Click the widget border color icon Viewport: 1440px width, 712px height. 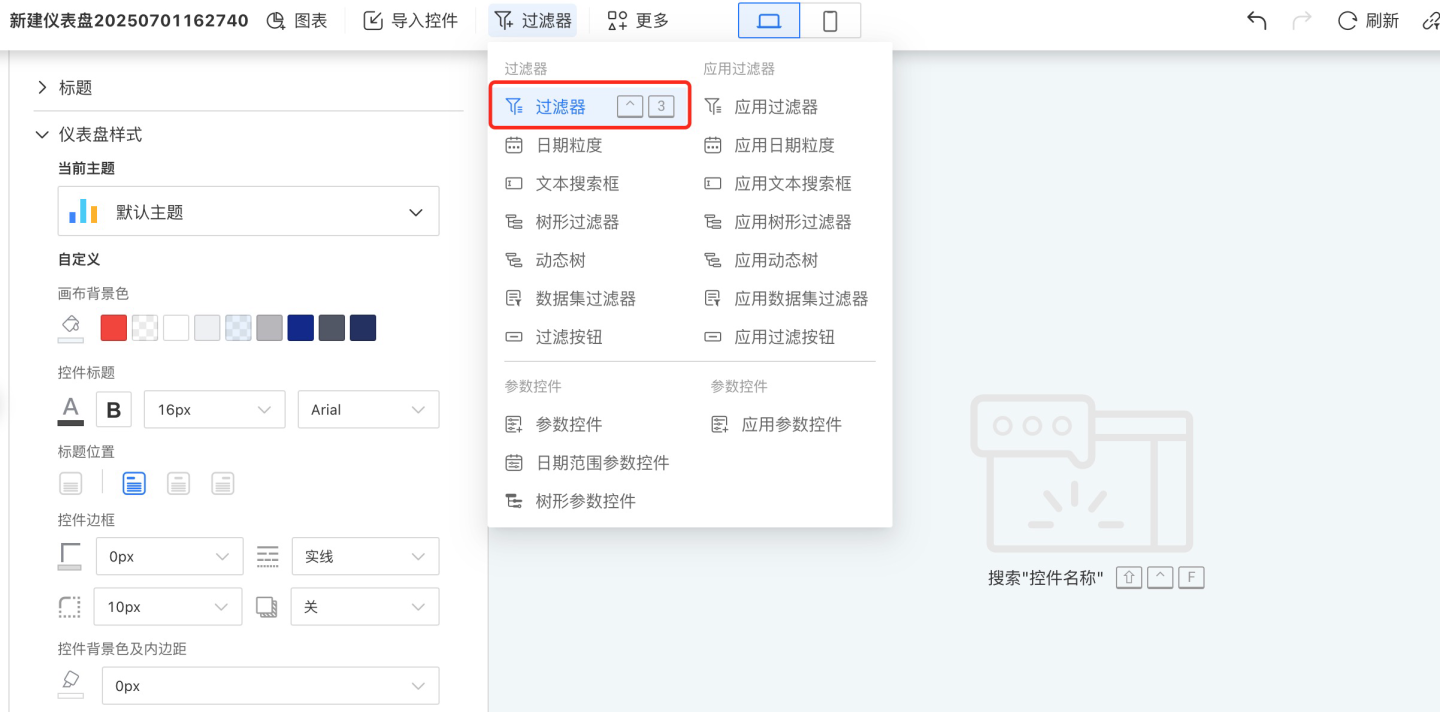coord(70,557)
